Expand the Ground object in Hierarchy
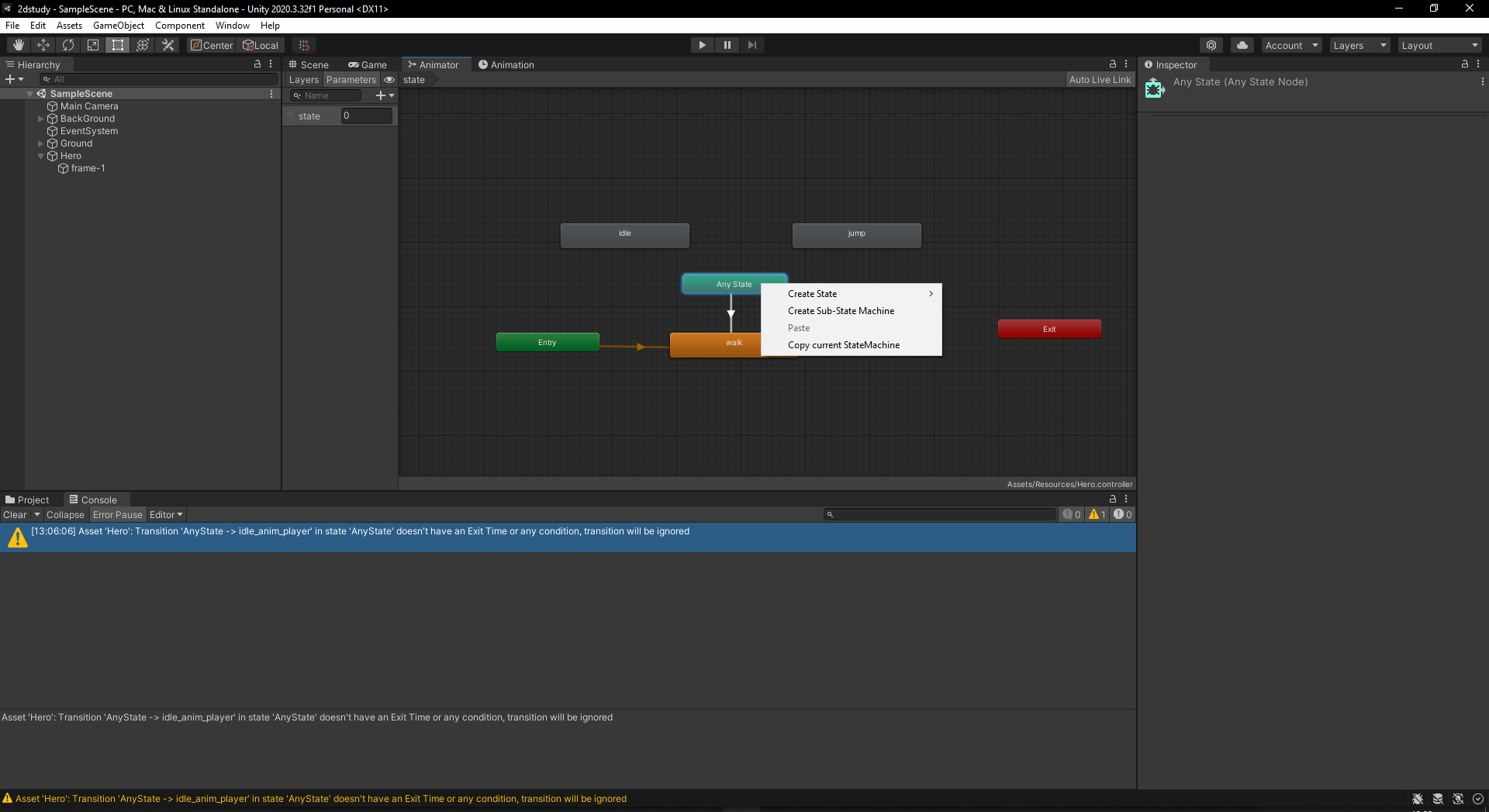 [40, 143]
